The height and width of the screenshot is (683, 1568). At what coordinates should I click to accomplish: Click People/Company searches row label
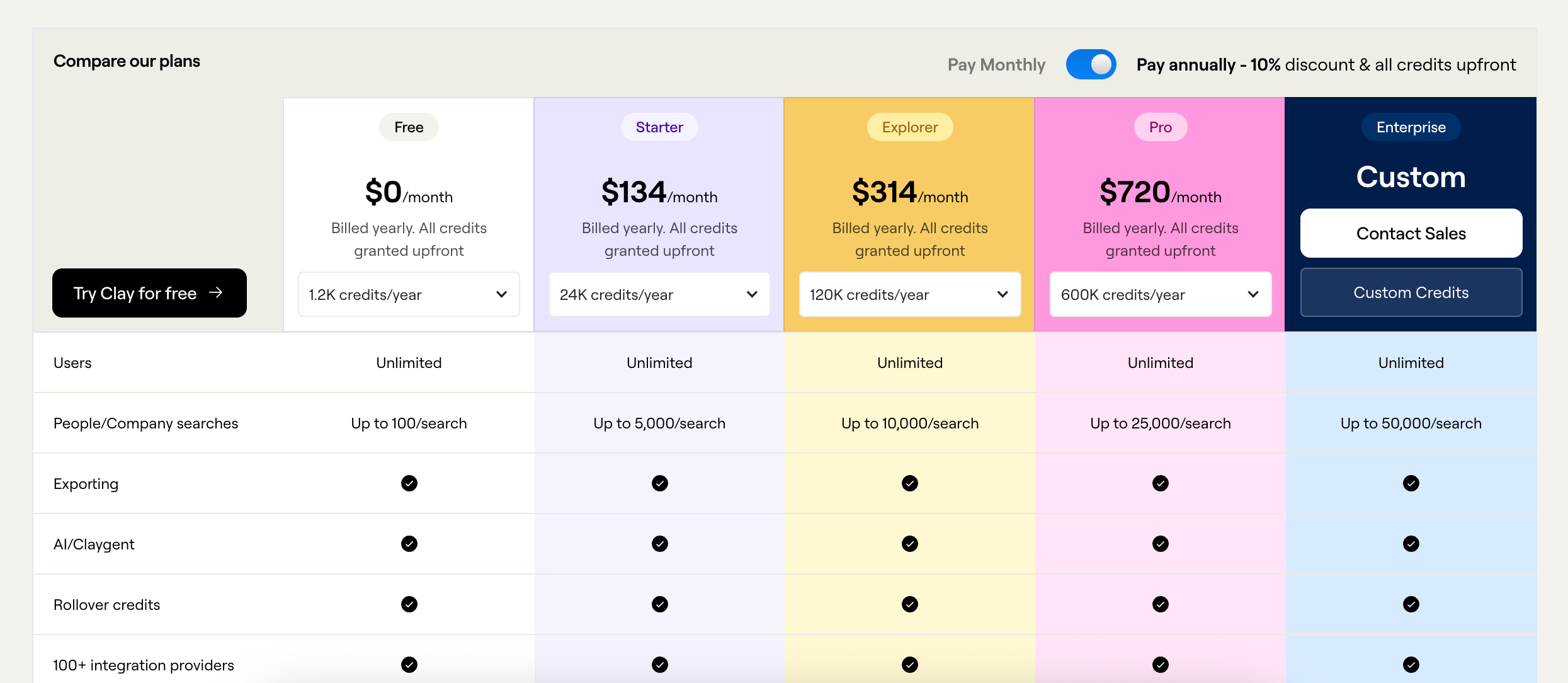pyautogui.click(x=145, y=423)
